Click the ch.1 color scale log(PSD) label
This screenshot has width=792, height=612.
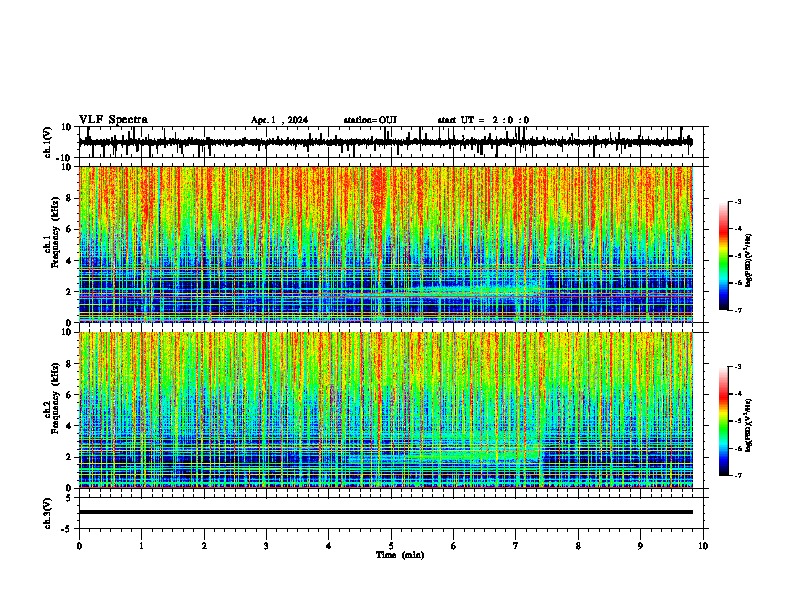[748, 260]
